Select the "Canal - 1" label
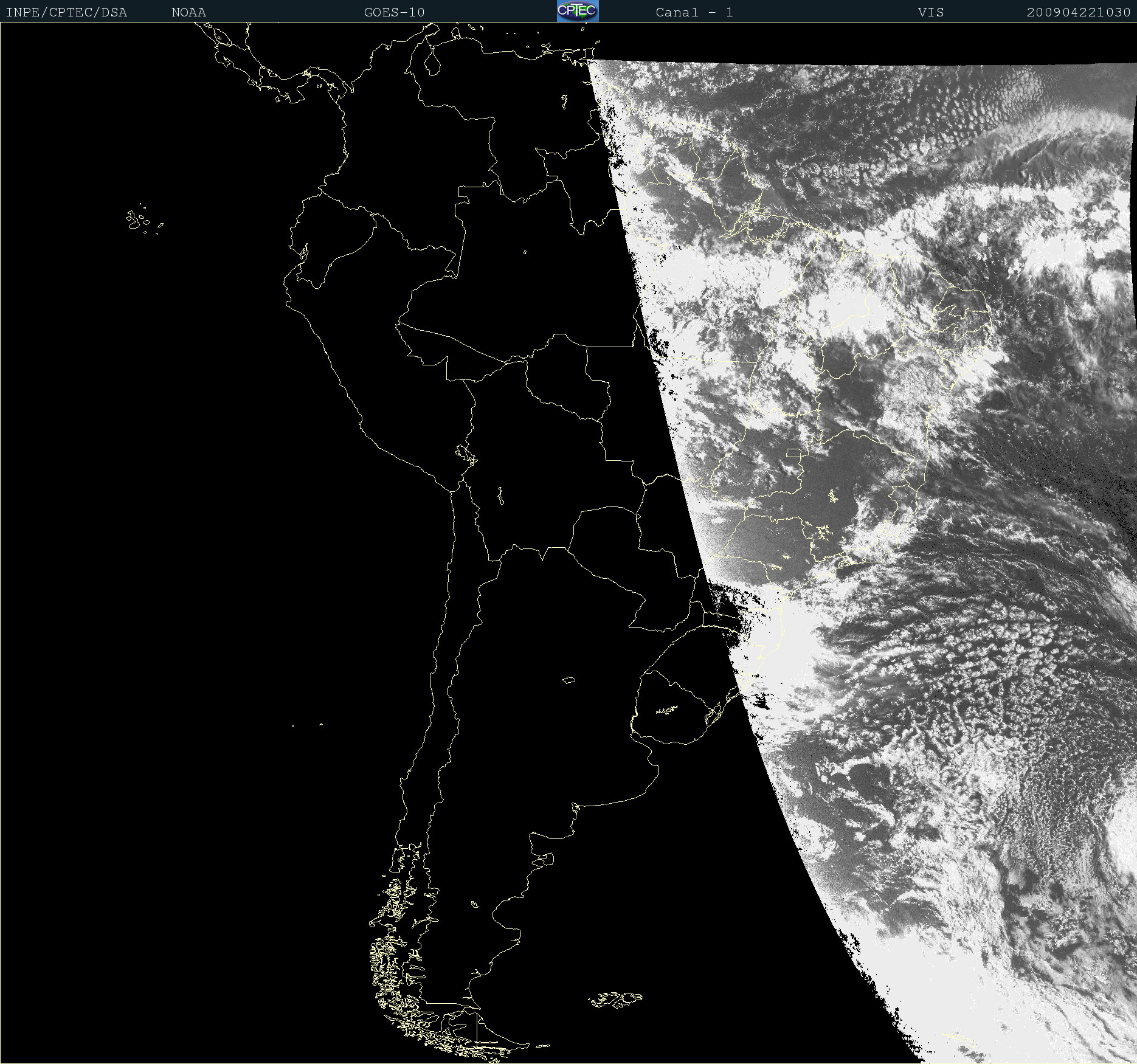Viewport: 1137px width, 1064px height. point(694,12)
